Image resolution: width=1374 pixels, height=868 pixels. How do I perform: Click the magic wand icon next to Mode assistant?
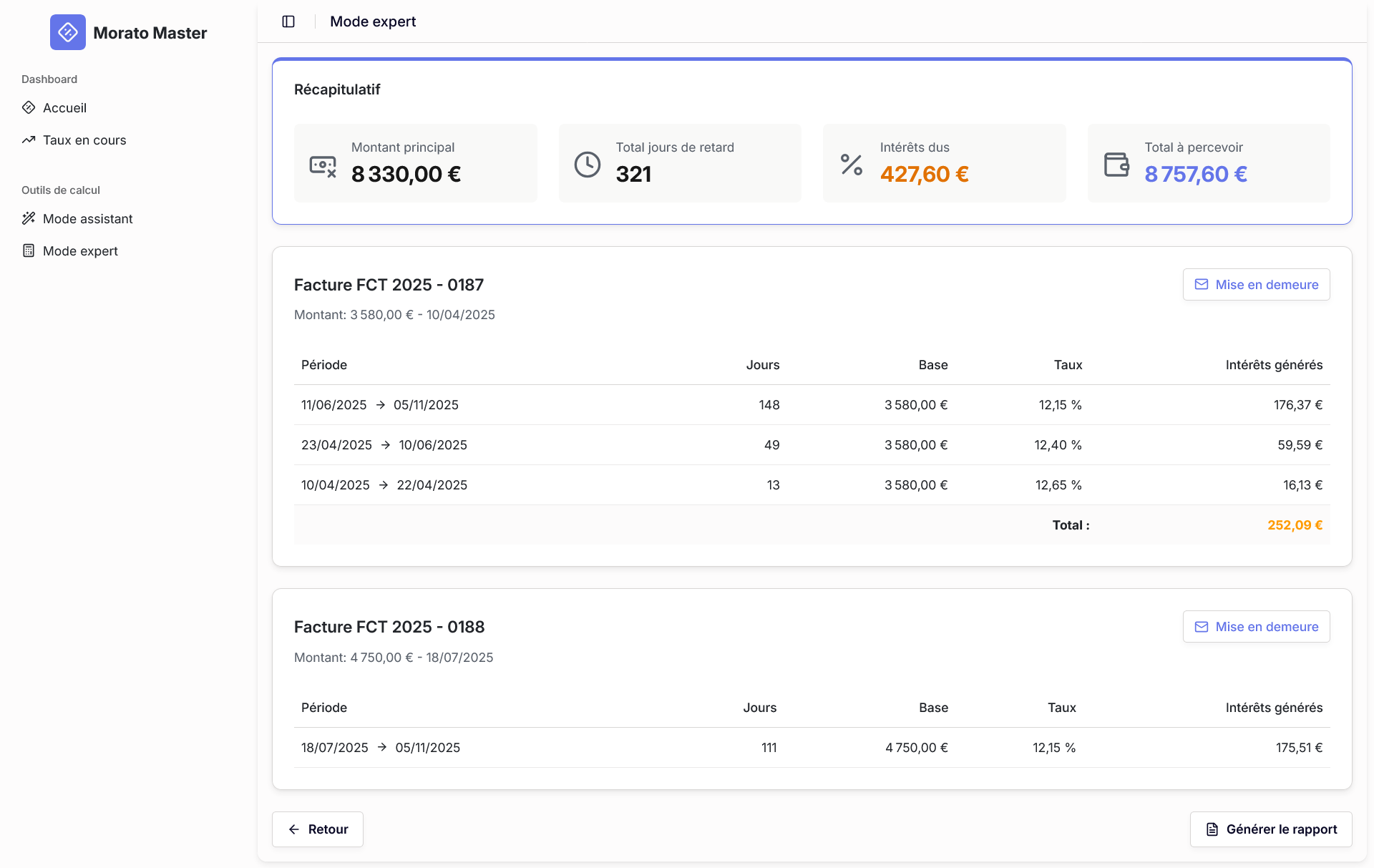click(x=29, y=218)
